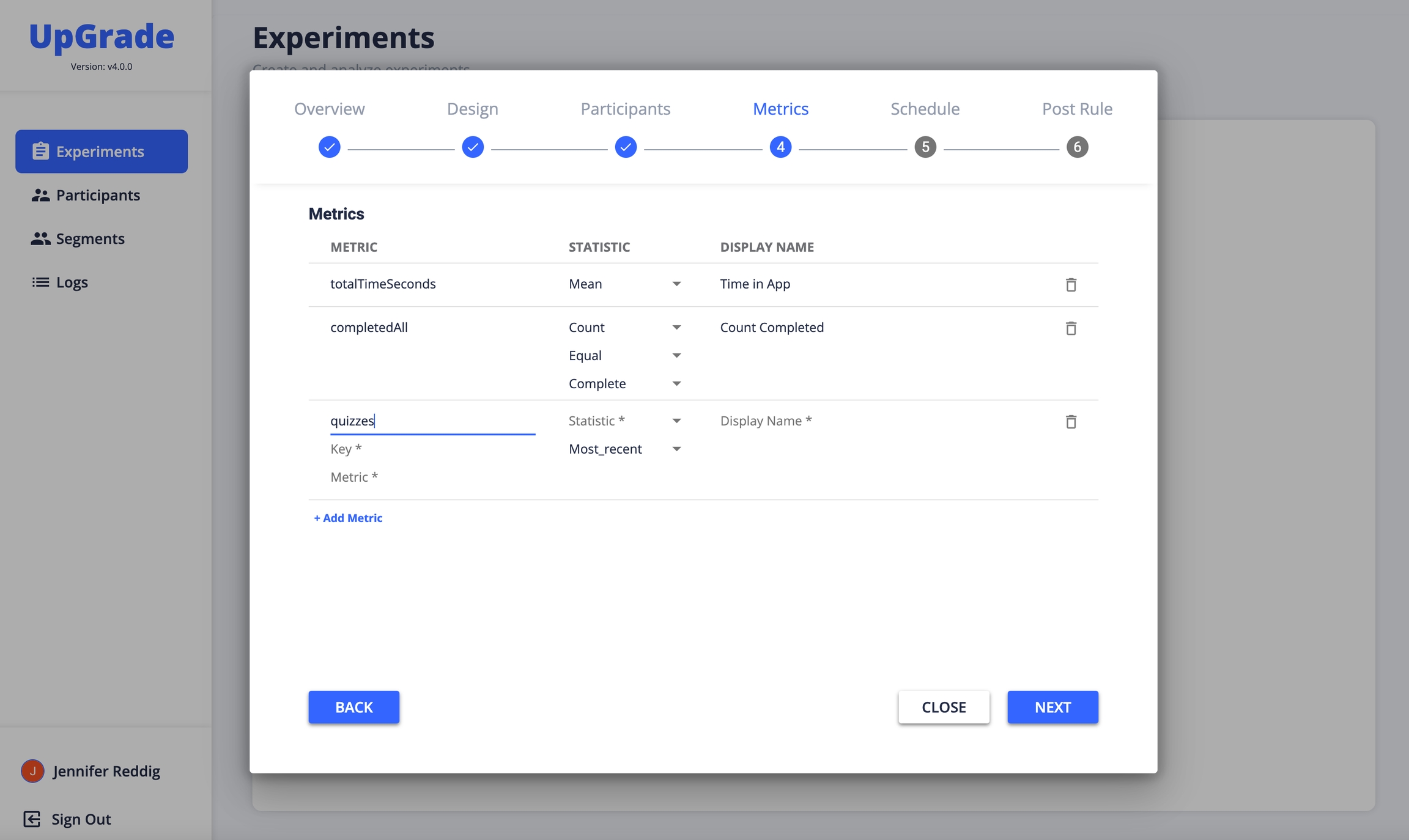Viewport: 1409px width, 840px height.
Task: Click the Overview step checkmark circle
Action: click(329, 147)
